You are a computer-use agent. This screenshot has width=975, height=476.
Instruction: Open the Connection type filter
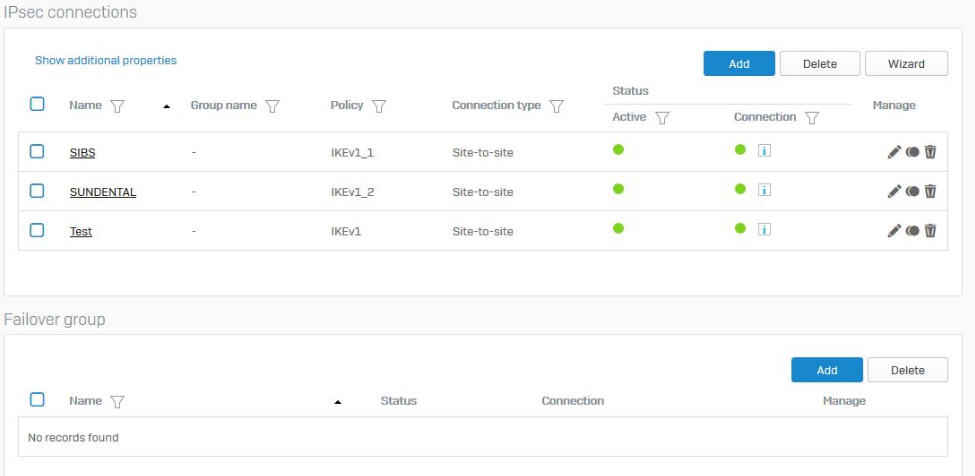(x=557, y=106)
